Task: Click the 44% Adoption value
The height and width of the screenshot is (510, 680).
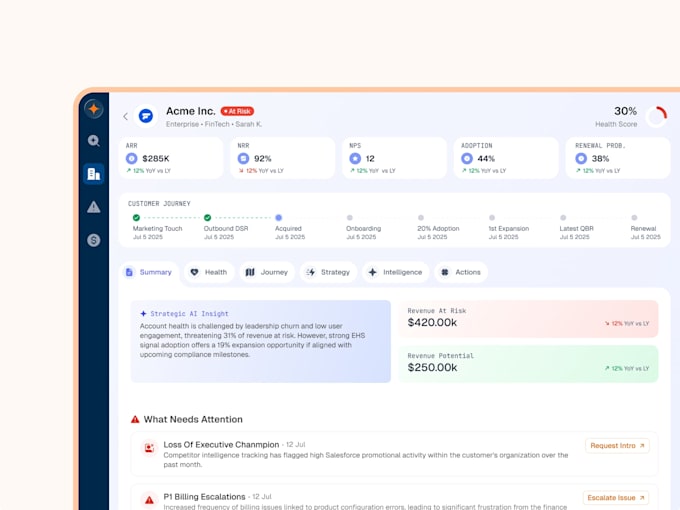Action: [x=486, y=159]
